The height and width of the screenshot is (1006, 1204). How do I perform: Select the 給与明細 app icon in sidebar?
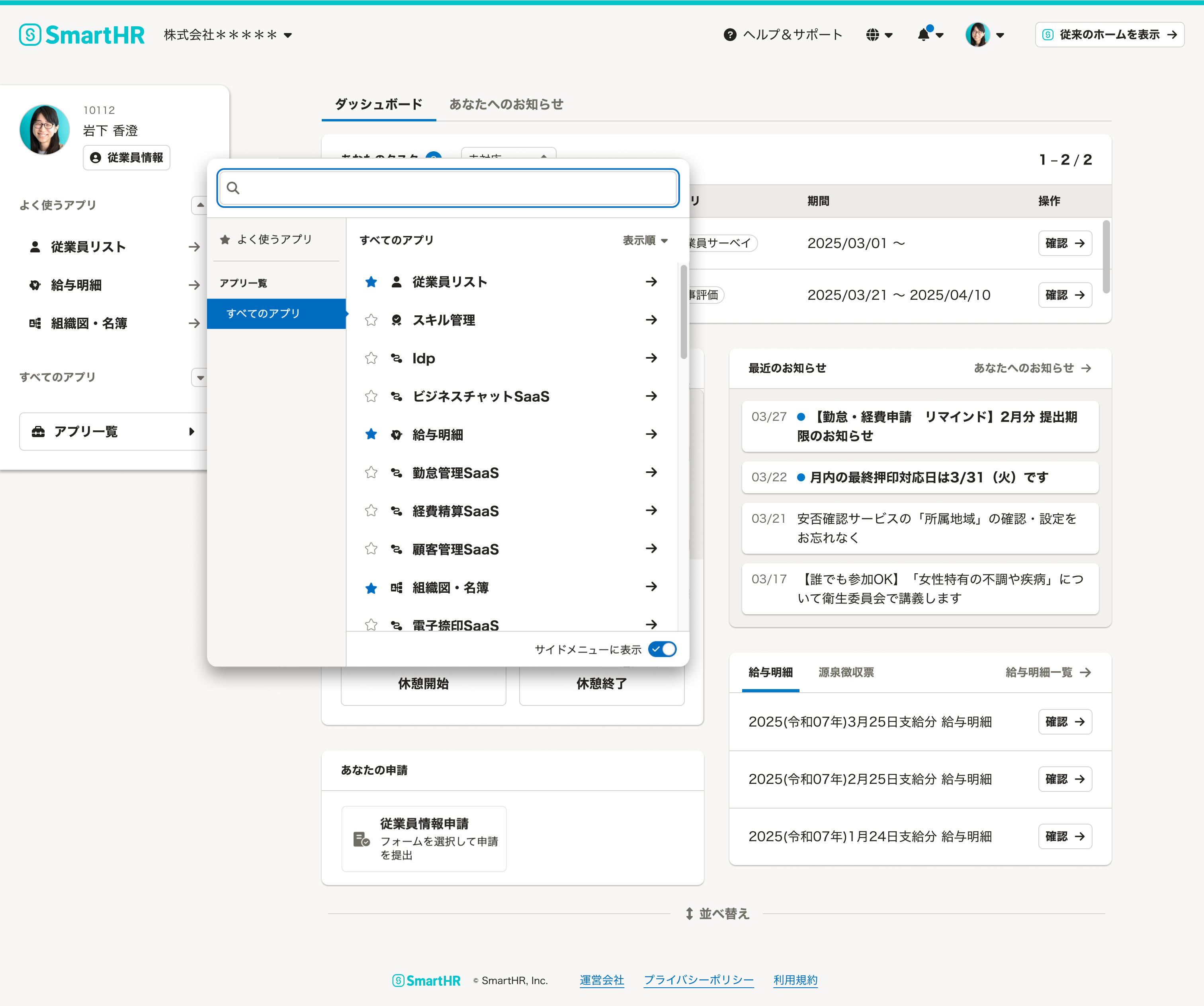pyautogui.click(x=34, y=285)
